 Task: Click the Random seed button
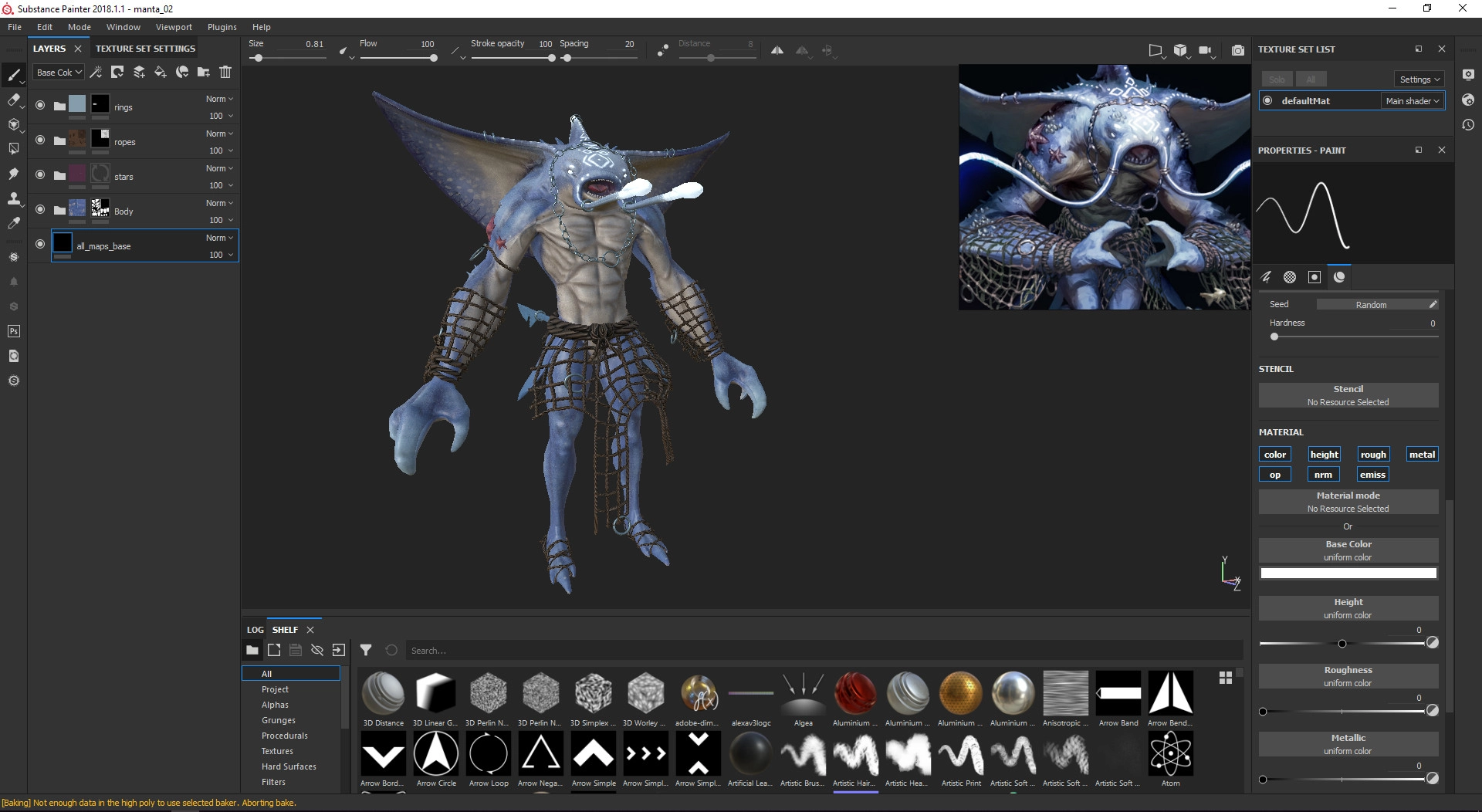pos(1371,305)
